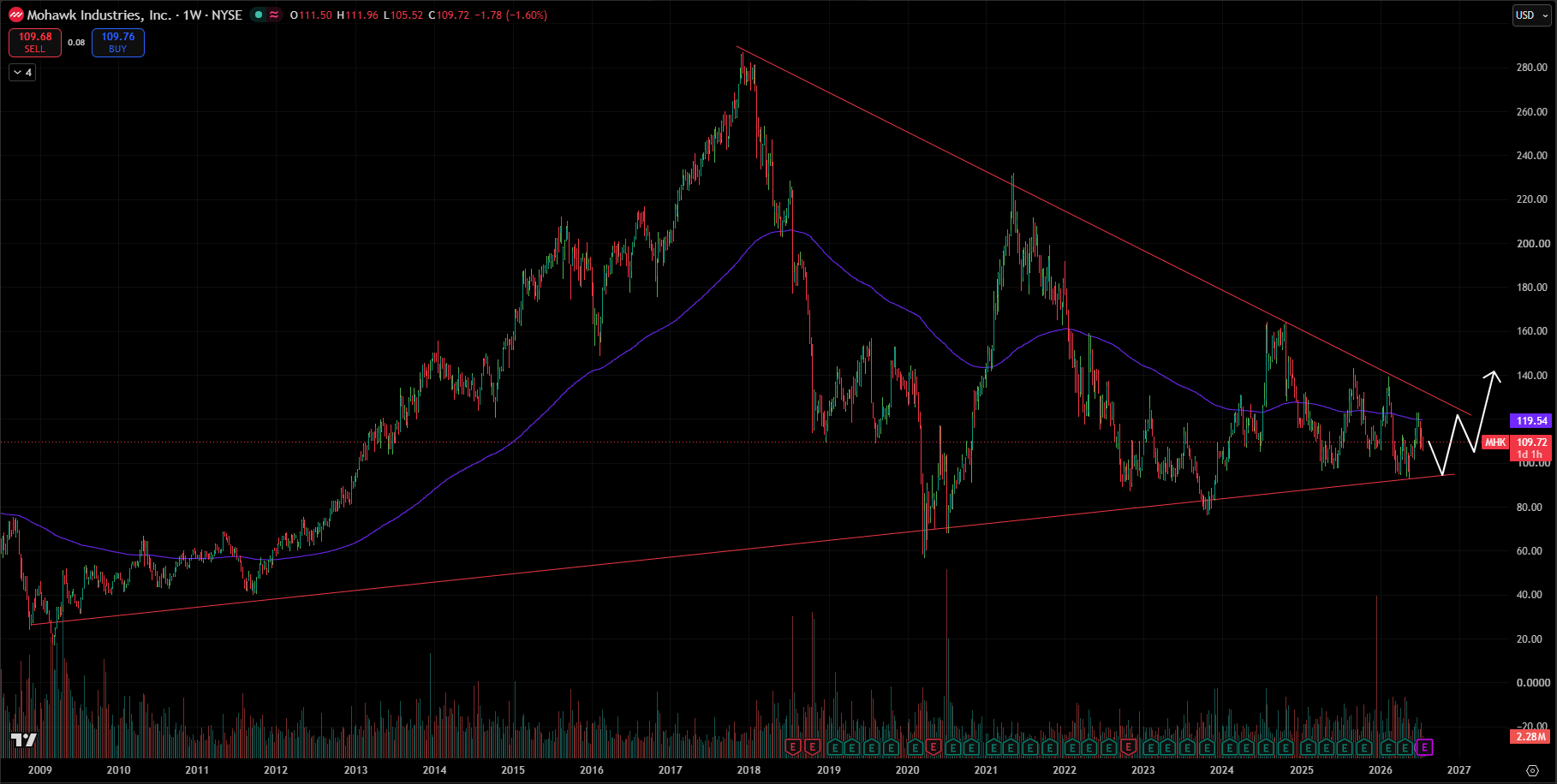
Task: Click the open value O111.50
Action: [x=311, y=15]
